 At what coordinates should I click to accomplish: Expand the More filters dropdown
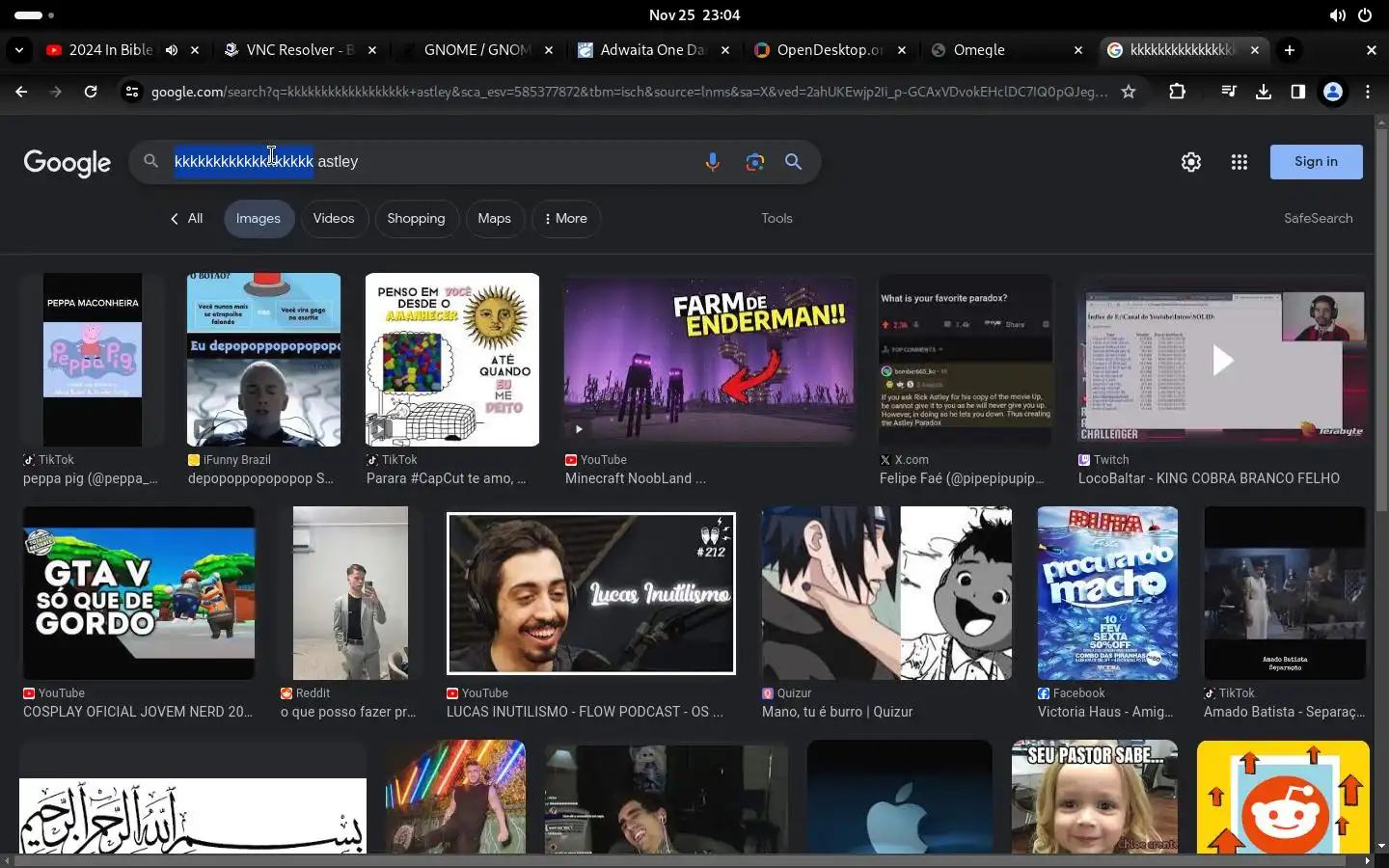pos(565,219)
